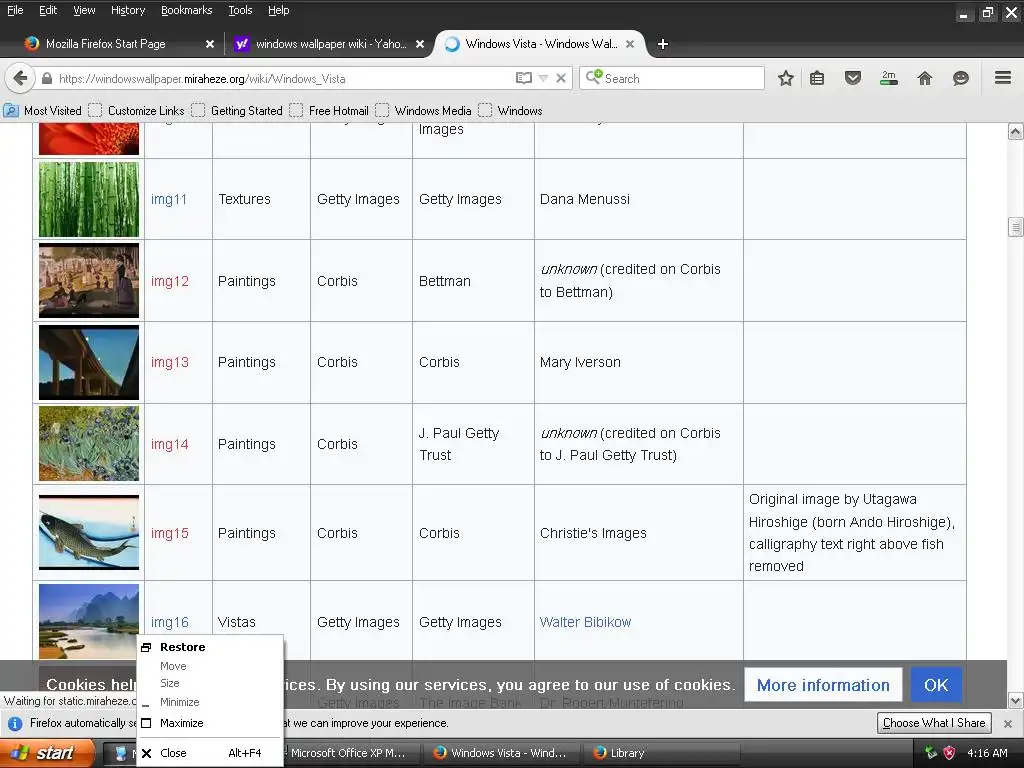Open img15 file link

[x=170, y=533]
